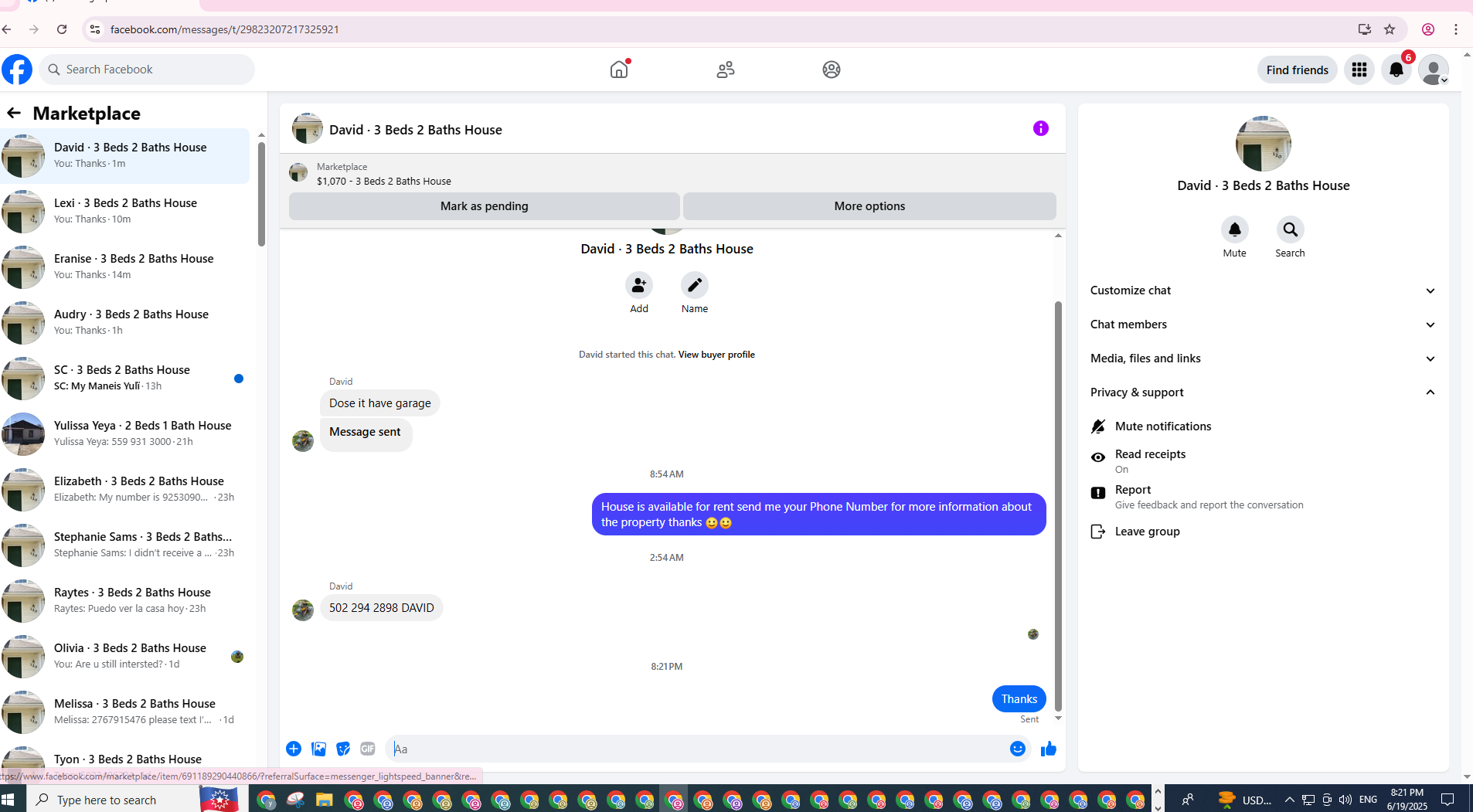Open the Audry 3 Beds 2 Baths conversation

coord(125,323)
